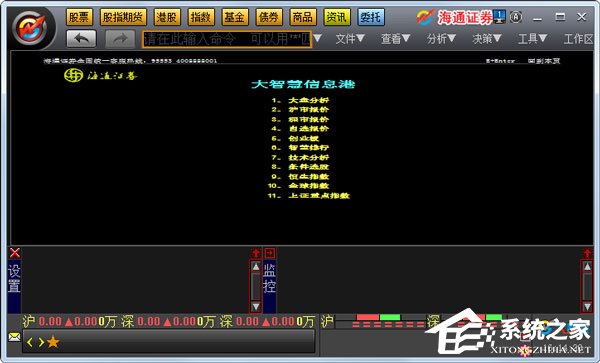Open the 文件 dropdown menu

click(350, 39)
